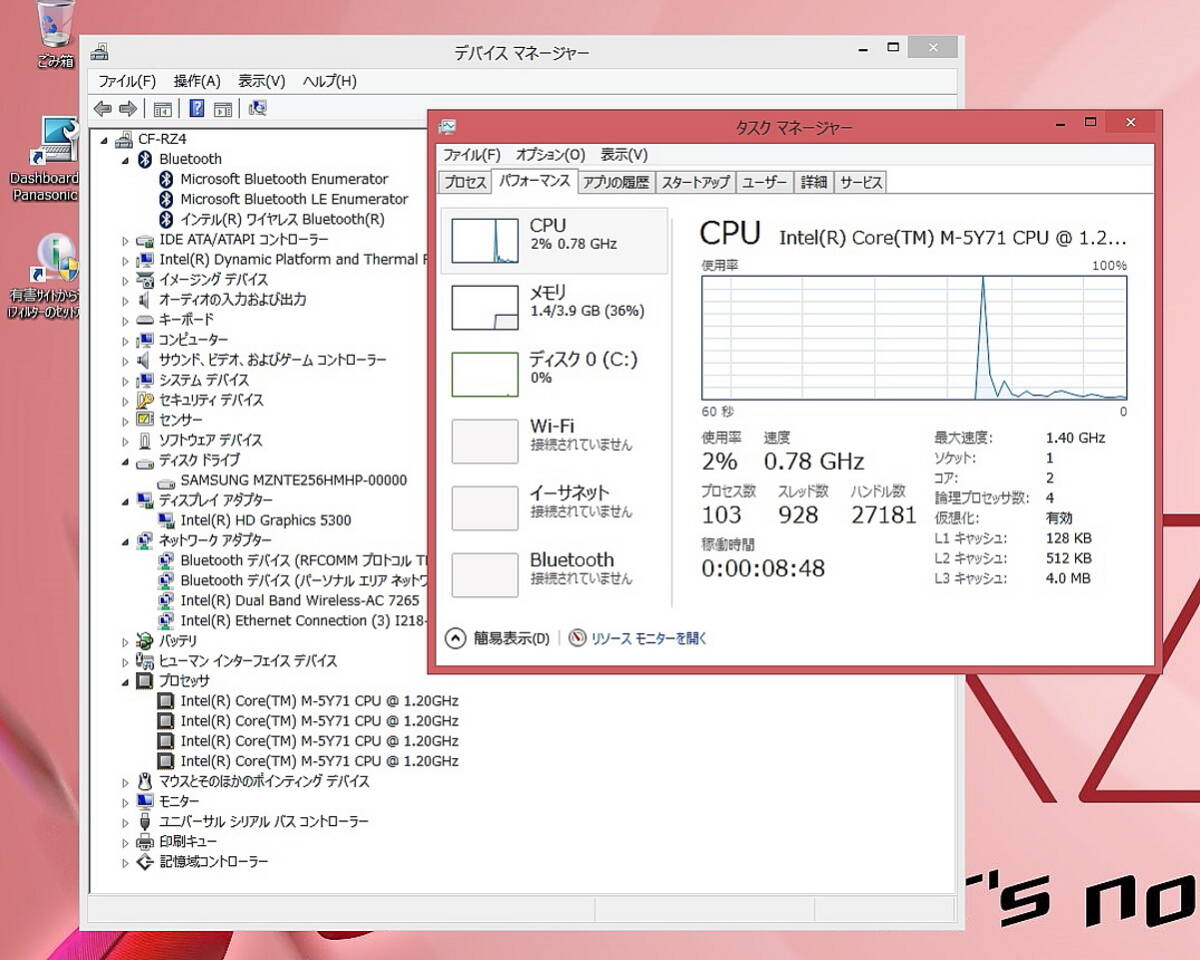Select Microsoft Bluetooth Enumerator in the tree
Screen dimensions: 1200x960
point(284,179)
